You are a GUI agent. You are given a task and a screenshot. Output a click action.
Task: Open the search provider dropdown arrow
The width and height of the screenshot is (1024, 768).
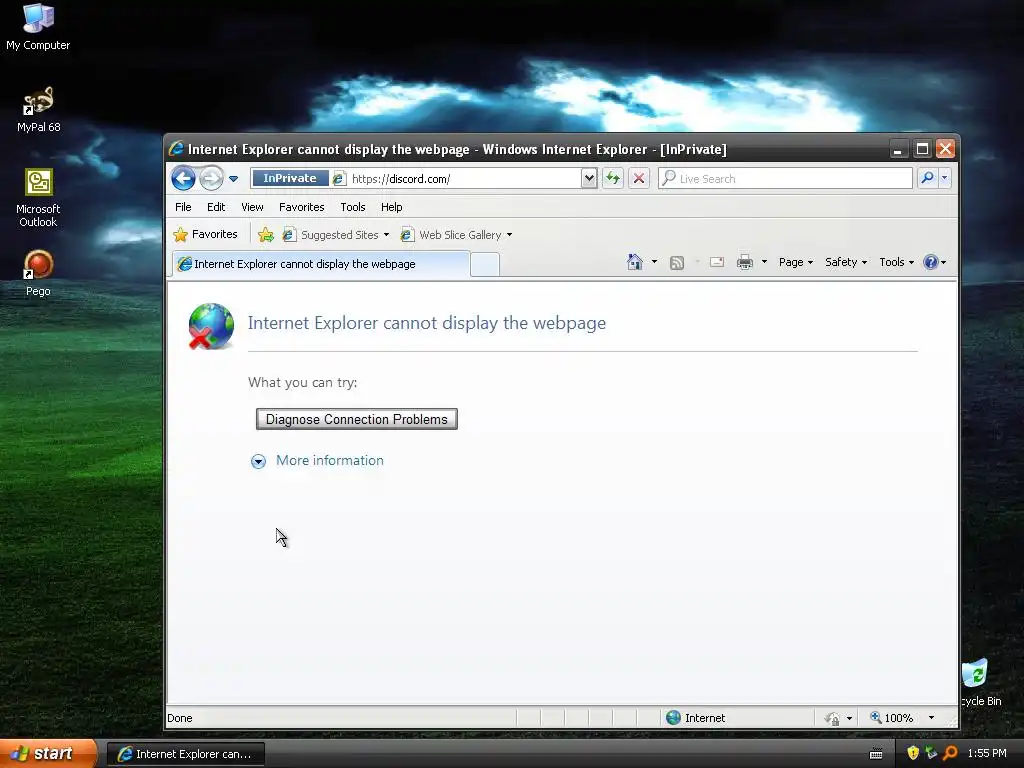pyautogui.click(x=944, y=178)
